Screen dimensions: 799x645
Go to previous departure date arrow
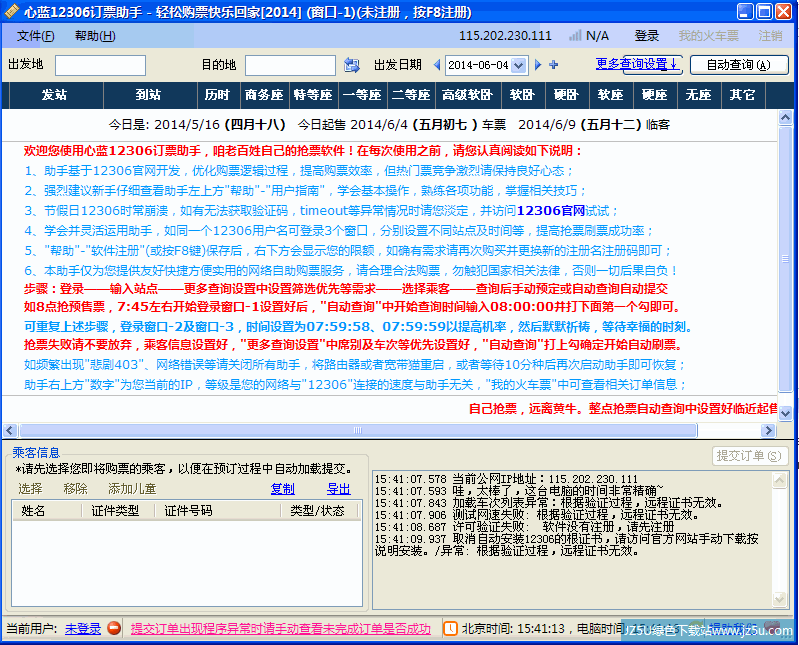click(x=437, y=65)
